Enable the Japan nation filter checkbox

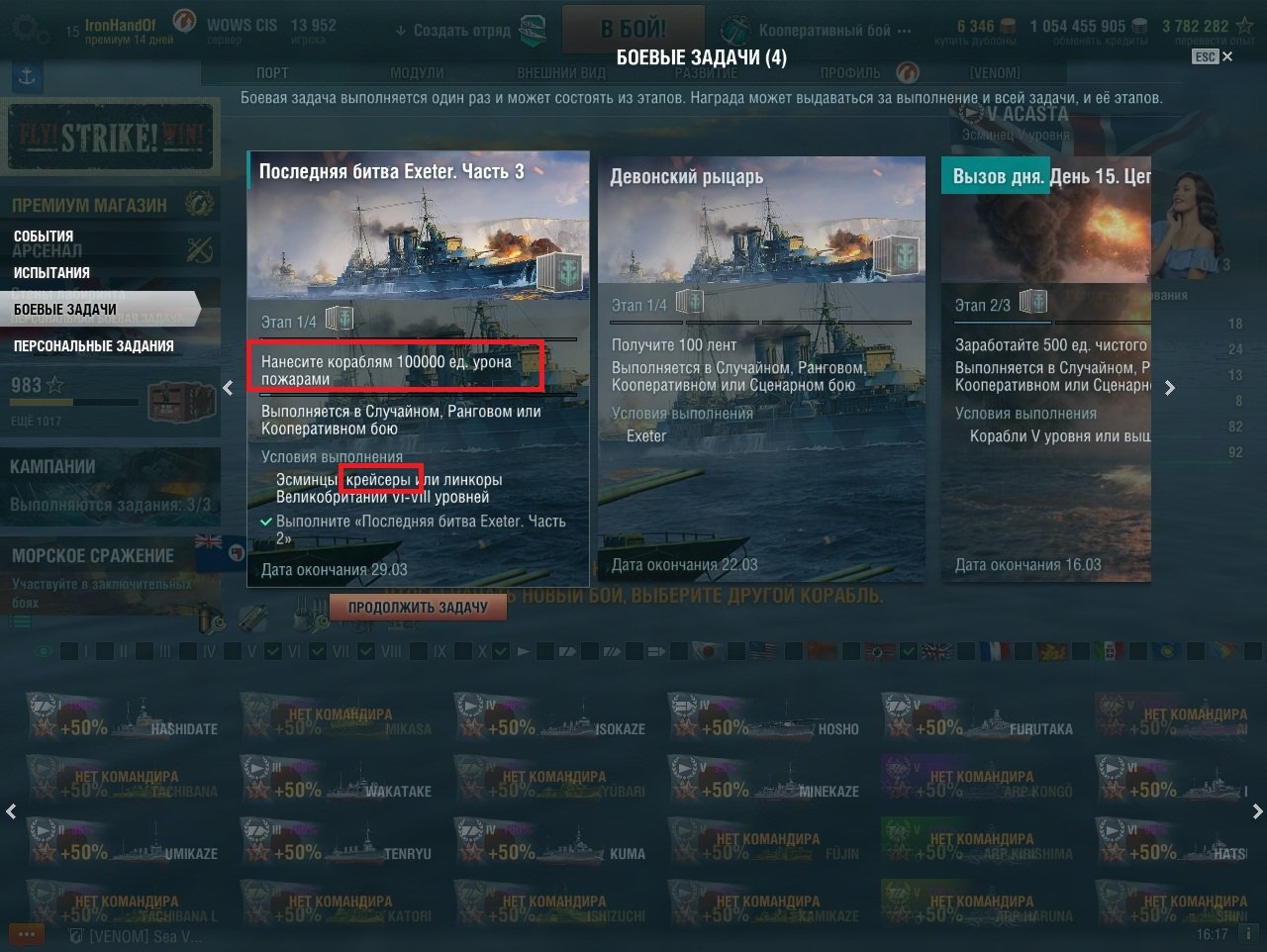(678, 651)
